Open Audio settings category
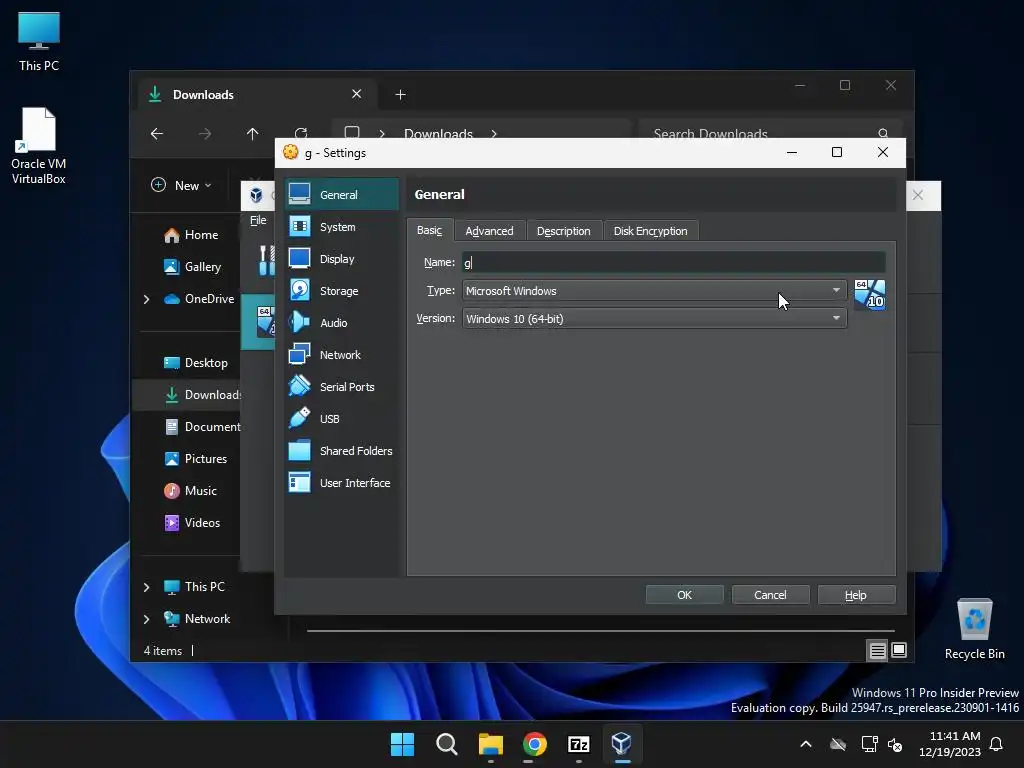The width and height of the screenshot is (1024, 768). [x=342, y=323]
